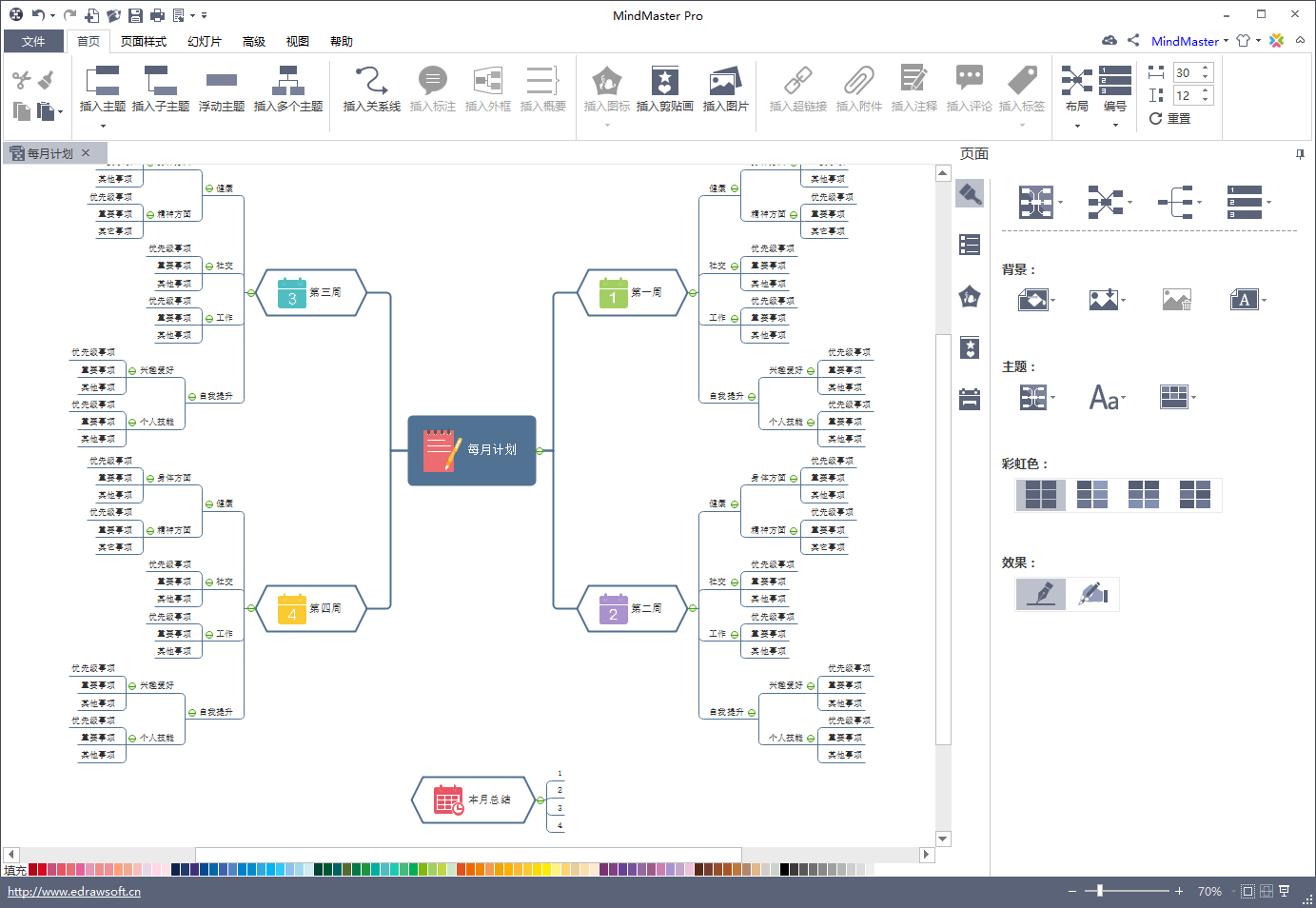Click the zoom slider handle
The width and height of the screenshot is (1316, 908).
click(x=1100, y=891)
